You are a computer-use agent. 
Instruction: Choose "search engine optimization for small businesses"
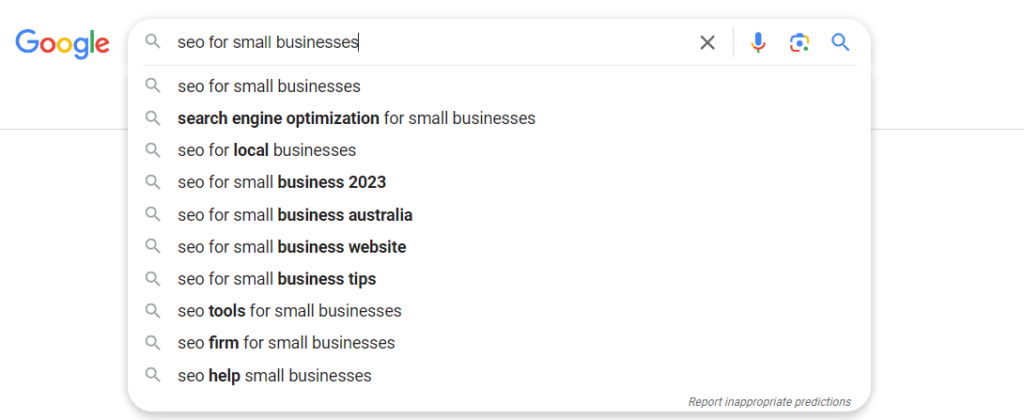click(x=356, y=118)
